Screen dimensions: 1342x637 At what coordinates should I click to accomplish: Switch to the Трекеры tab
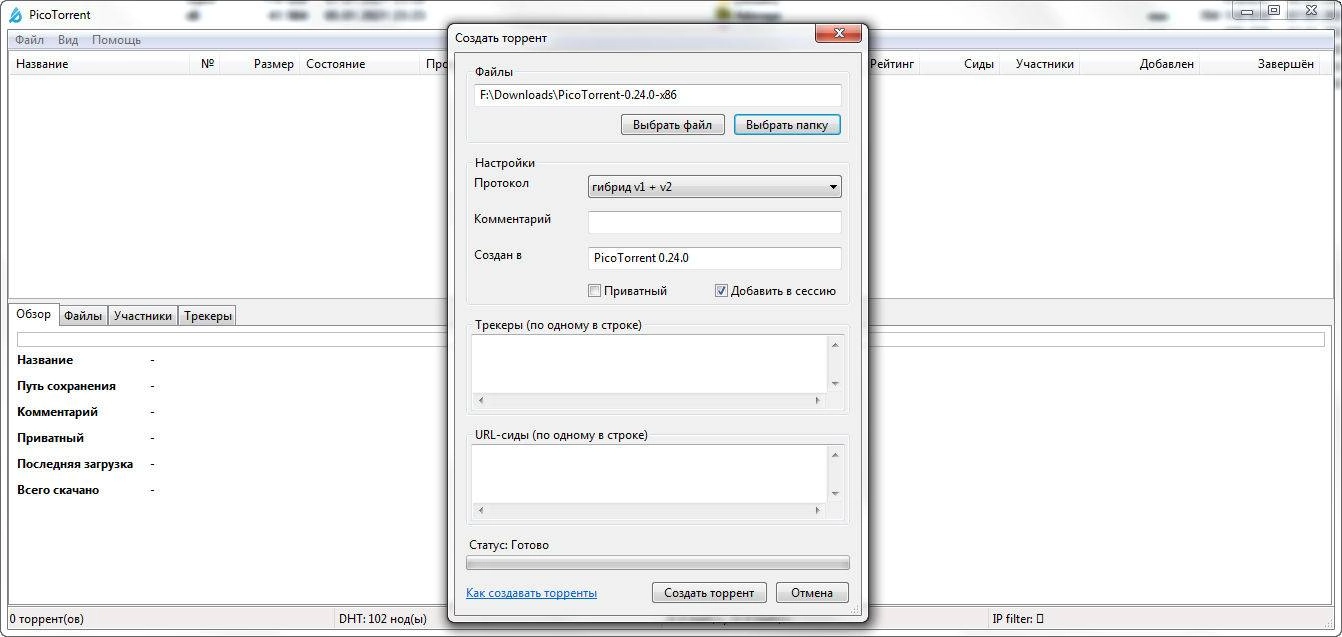tap(208, 316)
